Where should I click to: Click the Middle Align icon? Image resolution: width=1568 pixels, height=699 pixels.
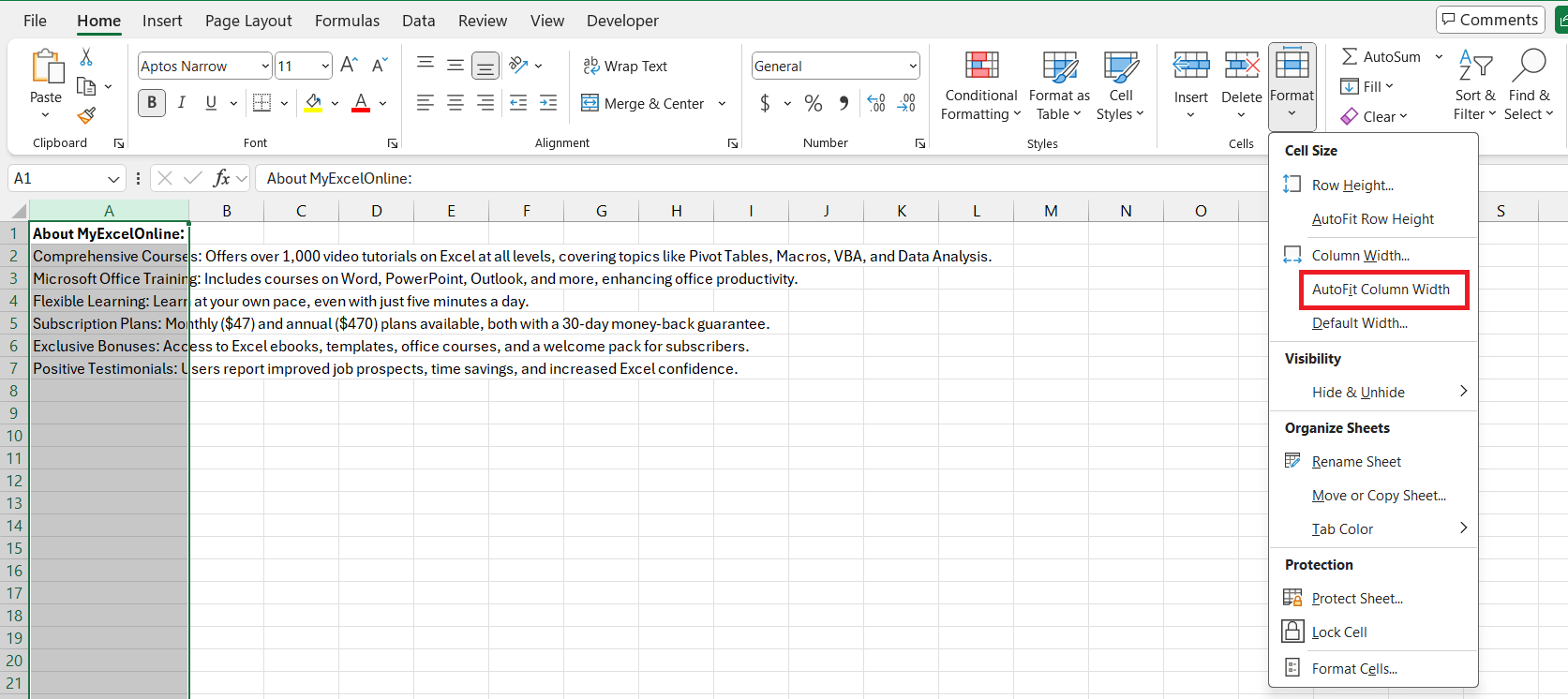coord(455,65)
